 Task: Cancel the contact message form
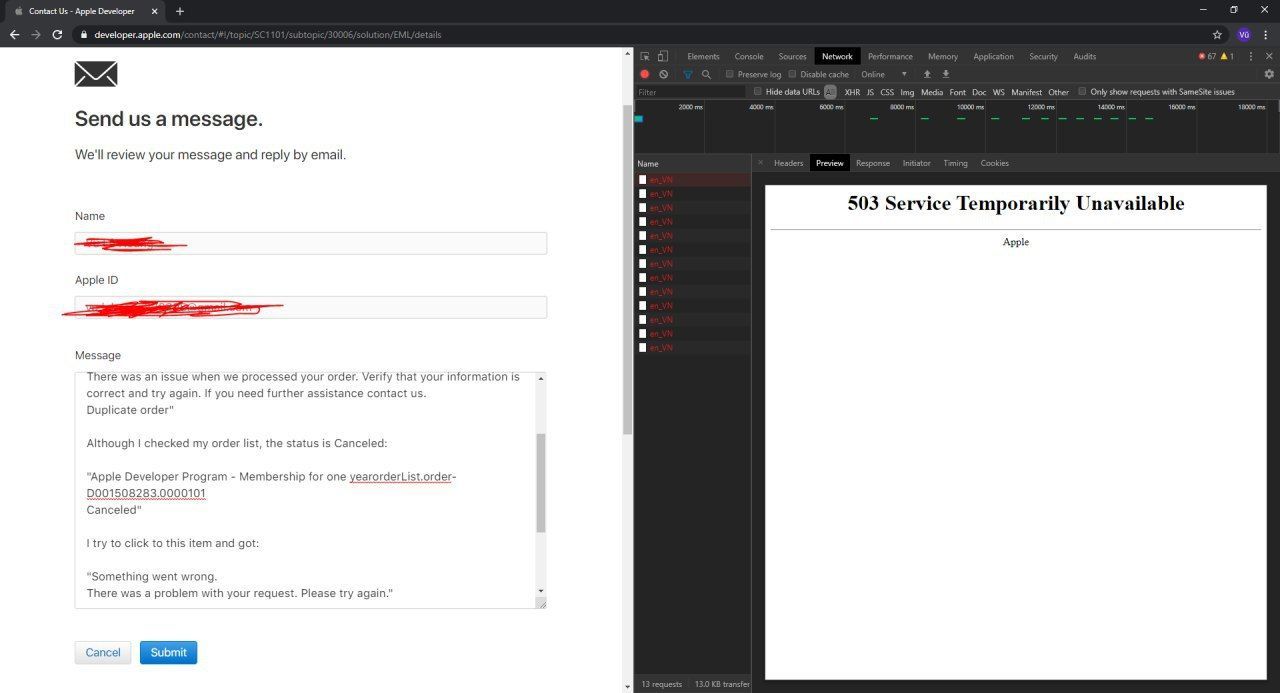[x=103, y=652]
